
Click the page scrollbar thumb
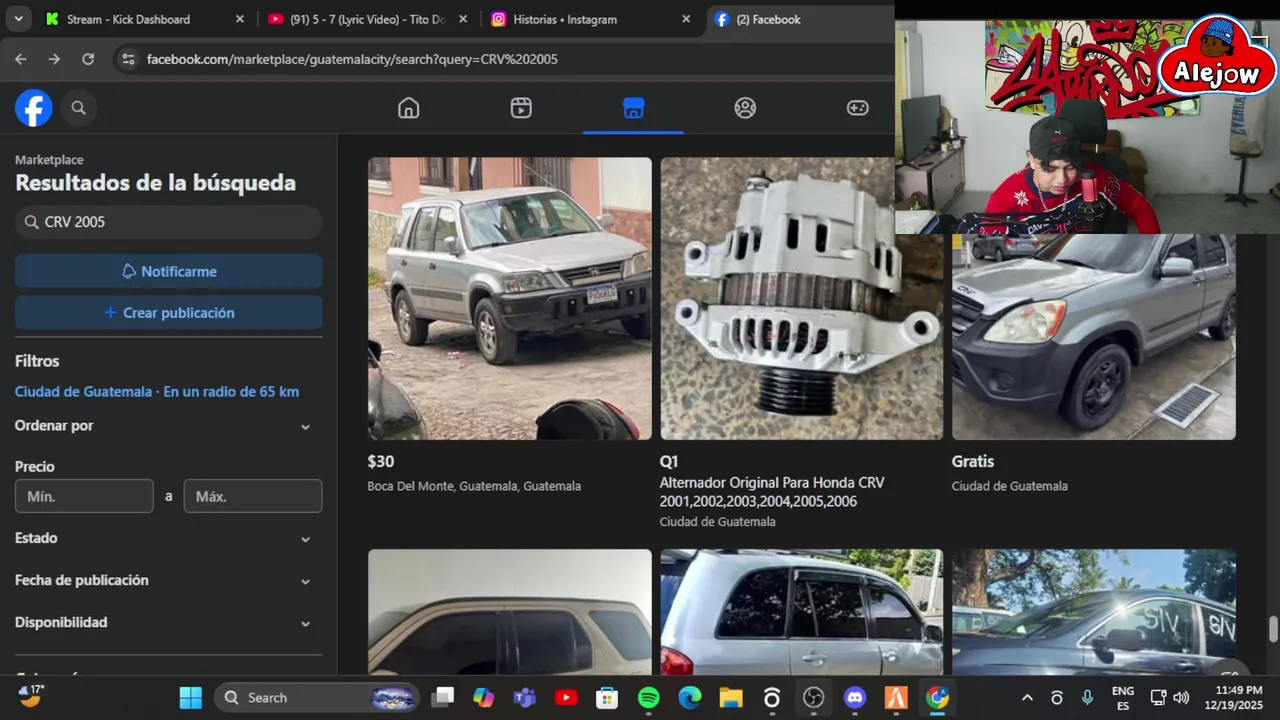(x=1273, y=630)
